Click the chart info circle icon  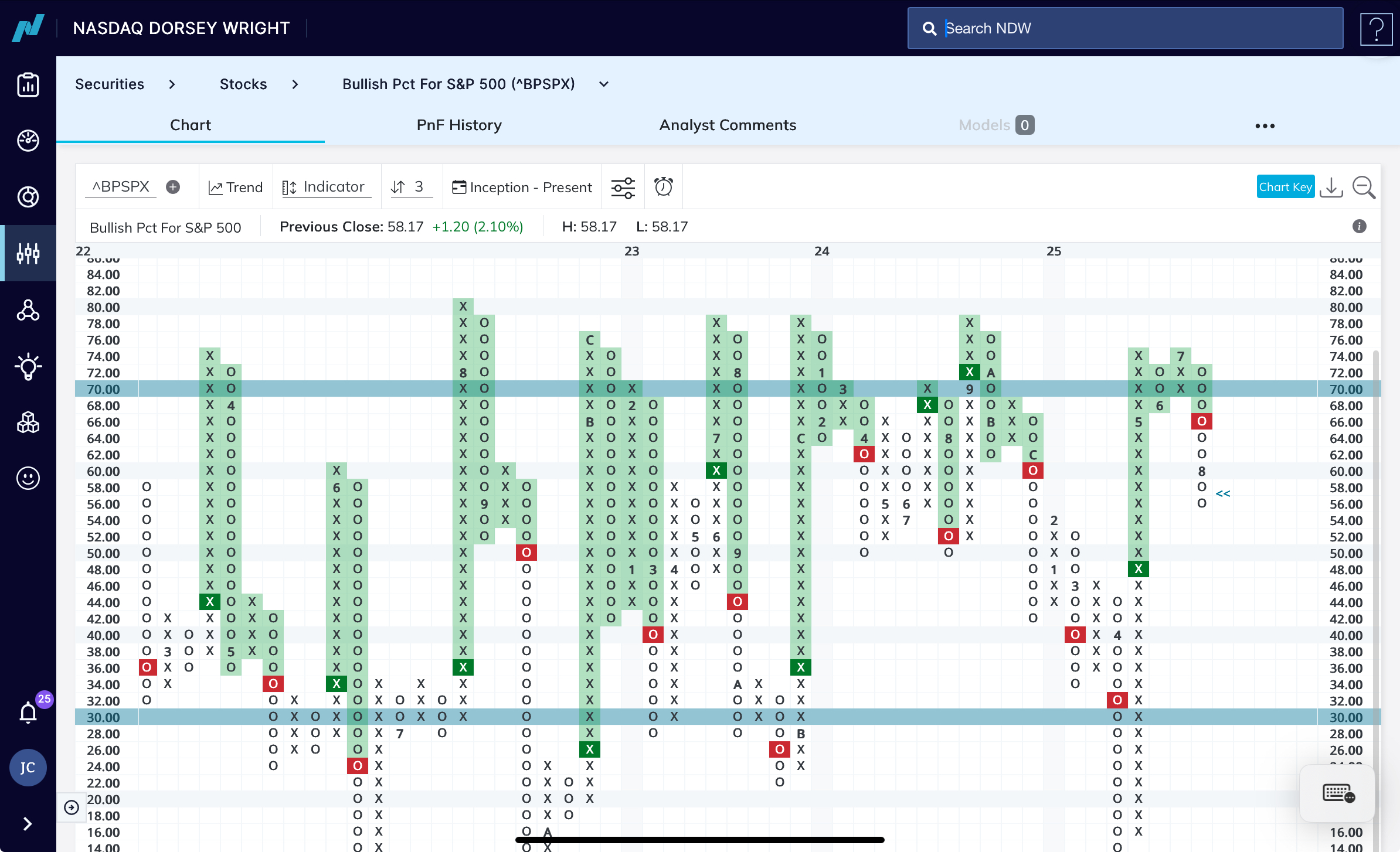[1359, 227]
